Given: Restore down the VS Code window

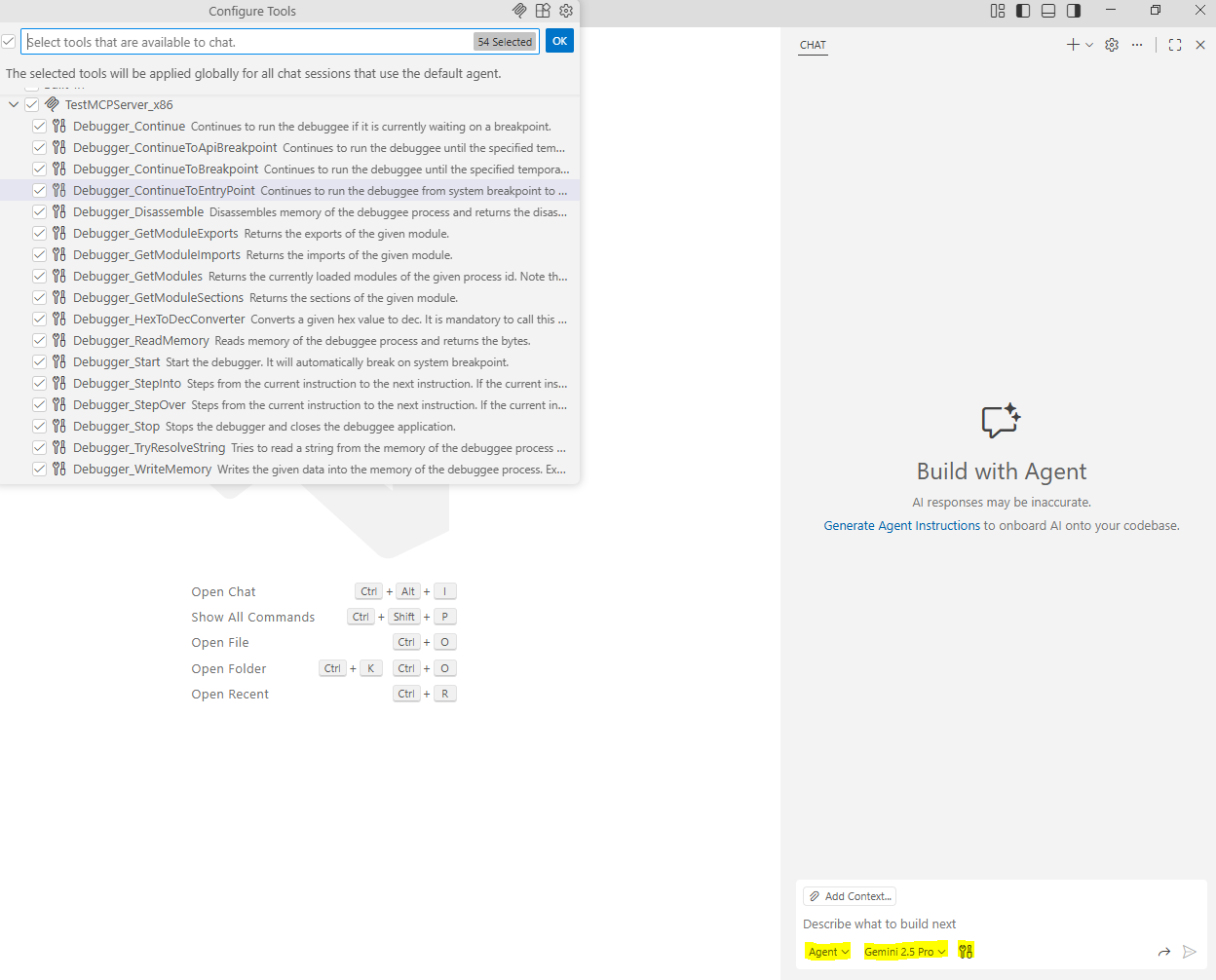Looking at the screenshot, I should 1155,11.
